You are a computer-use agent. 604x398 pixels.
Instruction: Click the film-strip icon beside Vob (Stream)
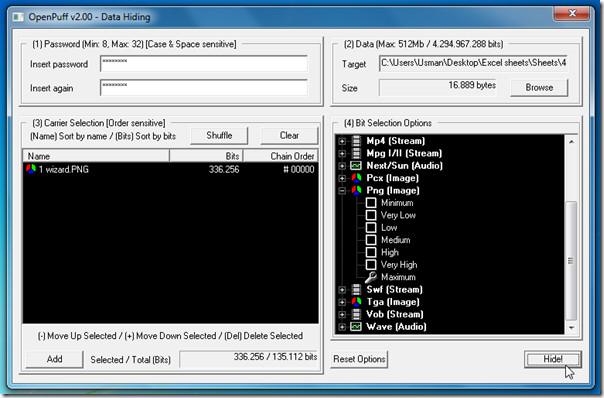(356, 314)
